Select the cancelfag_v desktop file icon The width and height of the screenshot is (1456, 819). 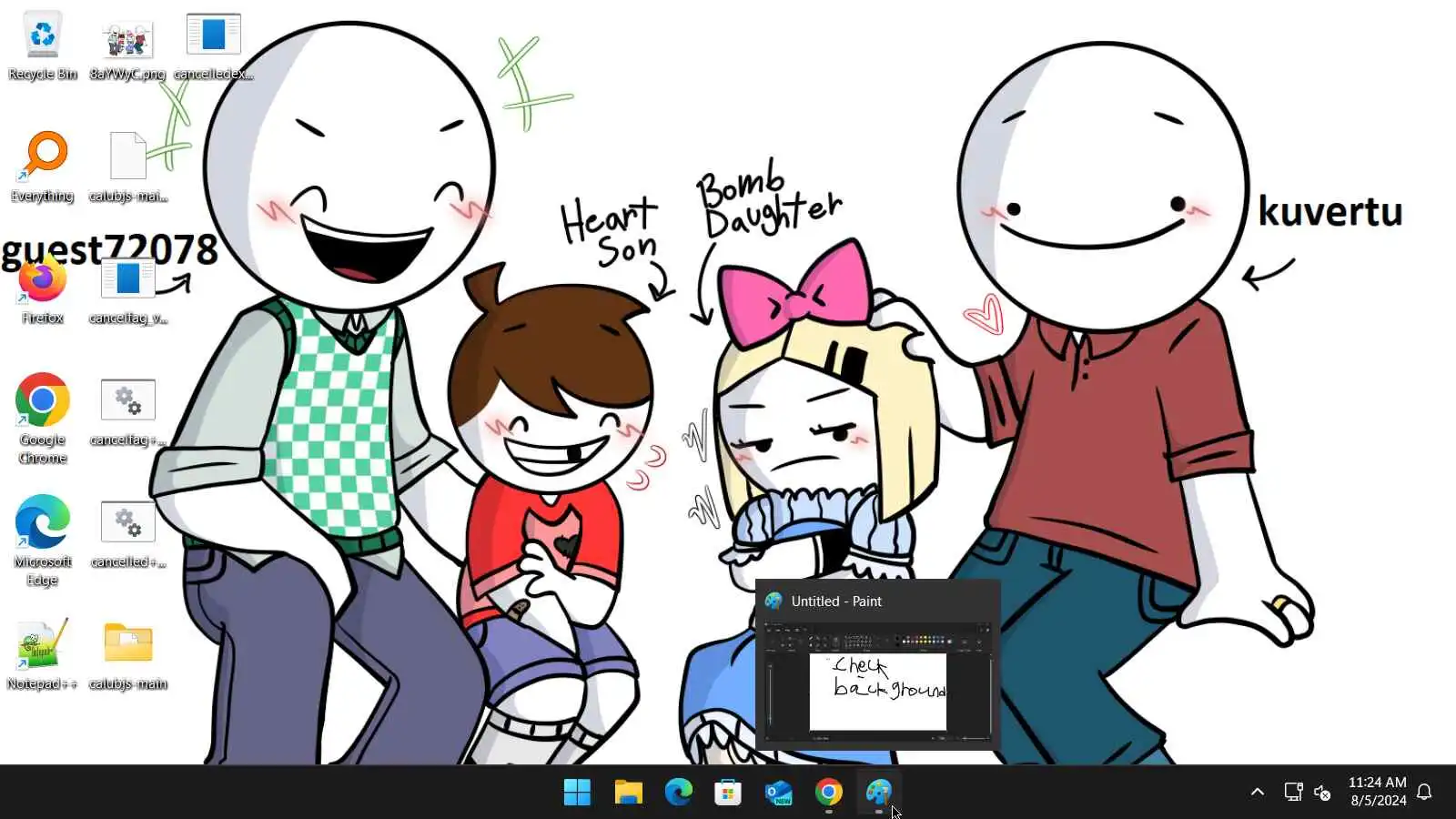click(x=127, y=289)
